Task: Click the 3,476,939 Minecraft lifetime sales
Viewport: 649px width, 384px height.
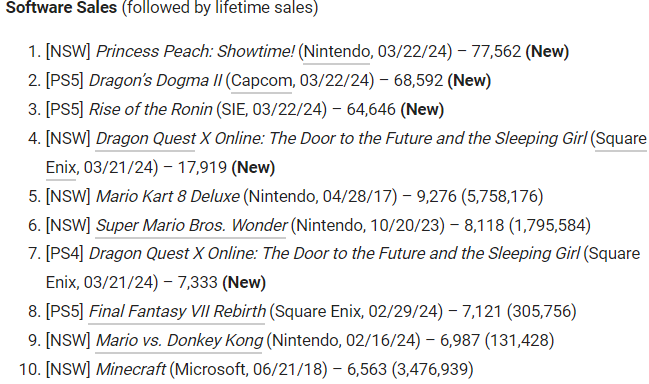Action: (433, 370)
